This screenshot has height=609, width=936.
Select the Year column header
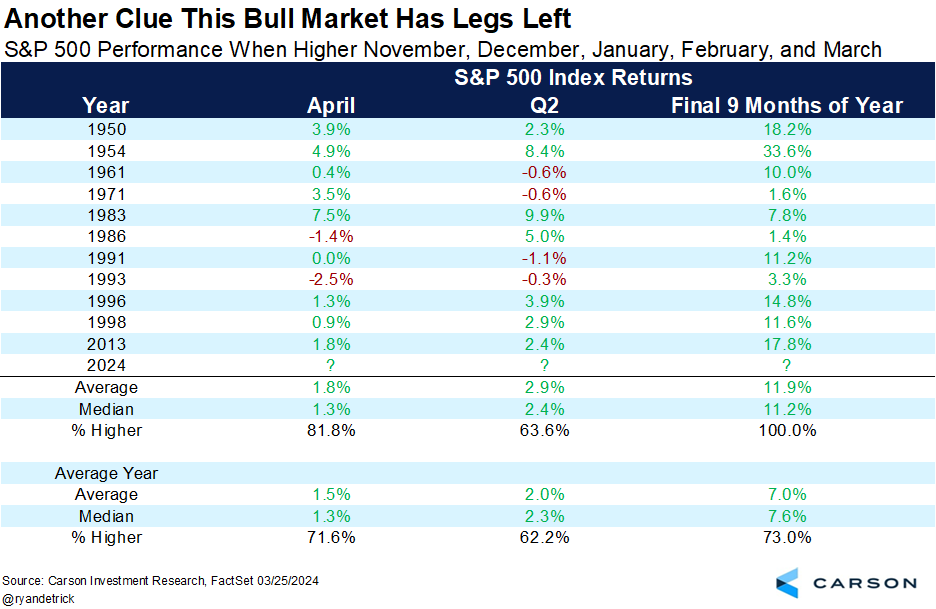pos(105,105)
